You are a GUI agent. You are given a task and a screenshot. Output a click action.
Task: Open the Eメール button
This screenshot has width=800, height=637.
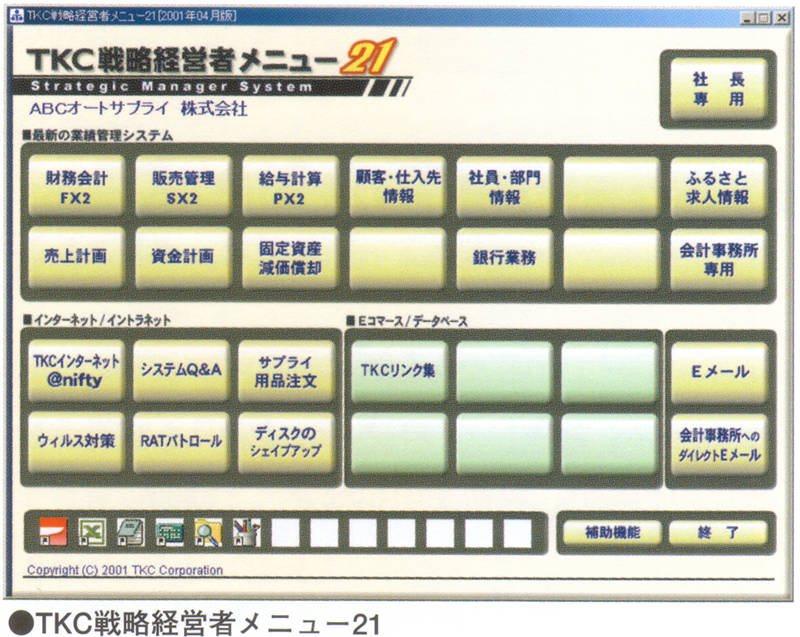click(x=719, y=372)
